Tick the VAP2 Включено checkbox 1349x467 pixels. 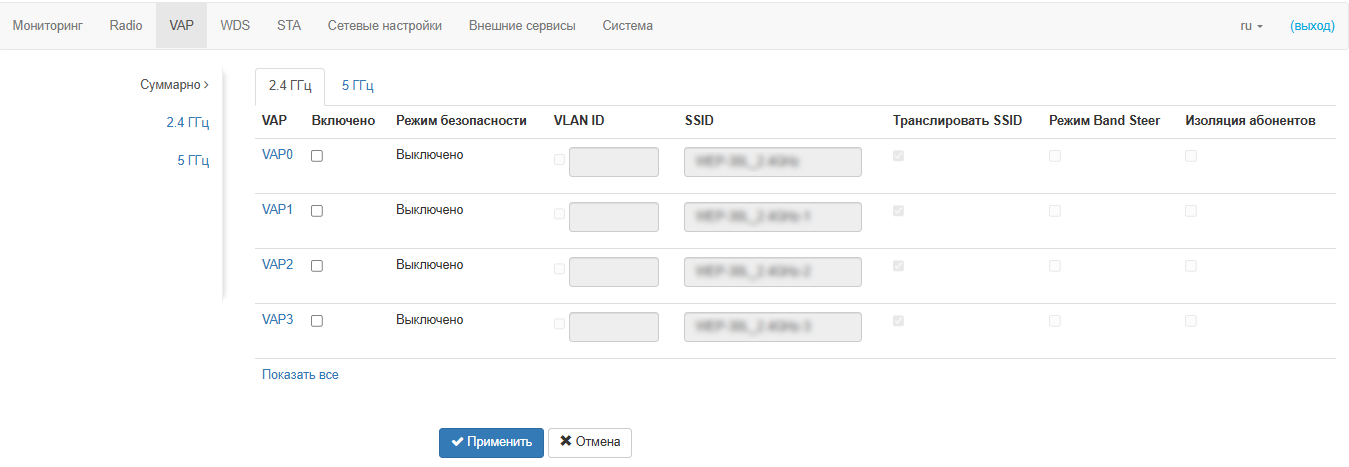317,266
